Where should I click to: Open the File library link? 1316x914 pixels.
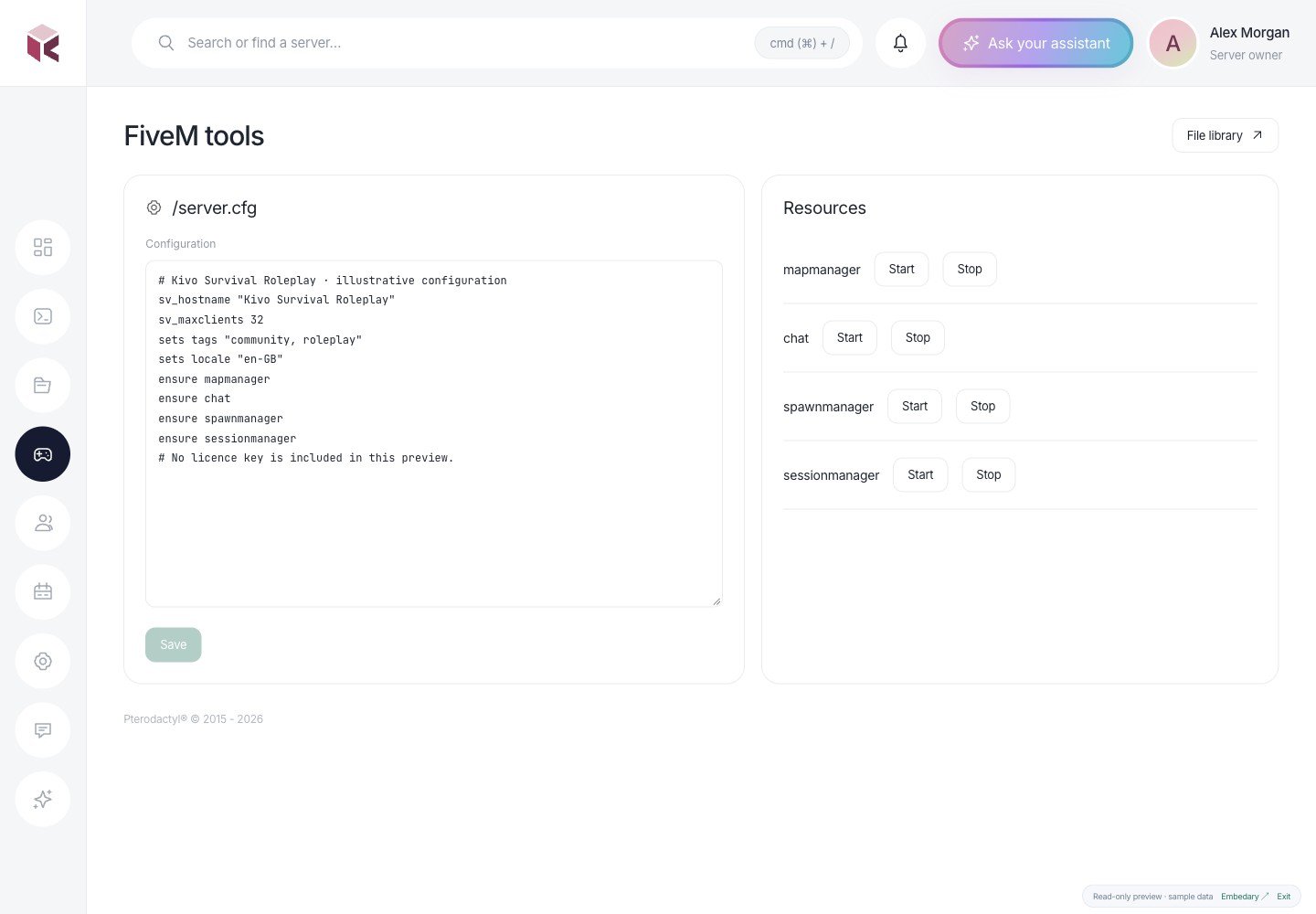click(x=1225, y=135)
